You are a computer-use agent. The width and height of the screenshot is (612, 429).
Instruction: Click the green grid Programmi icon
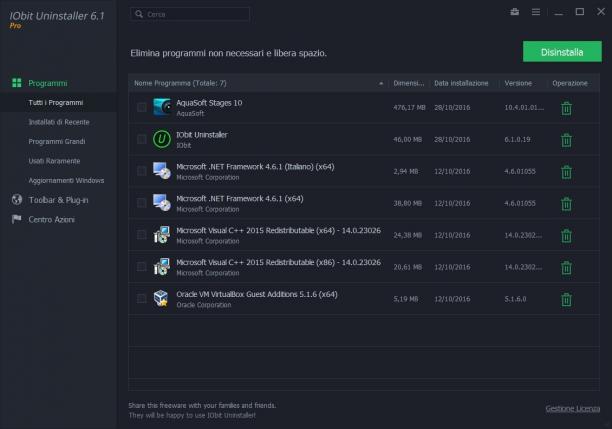coord(17,83)
